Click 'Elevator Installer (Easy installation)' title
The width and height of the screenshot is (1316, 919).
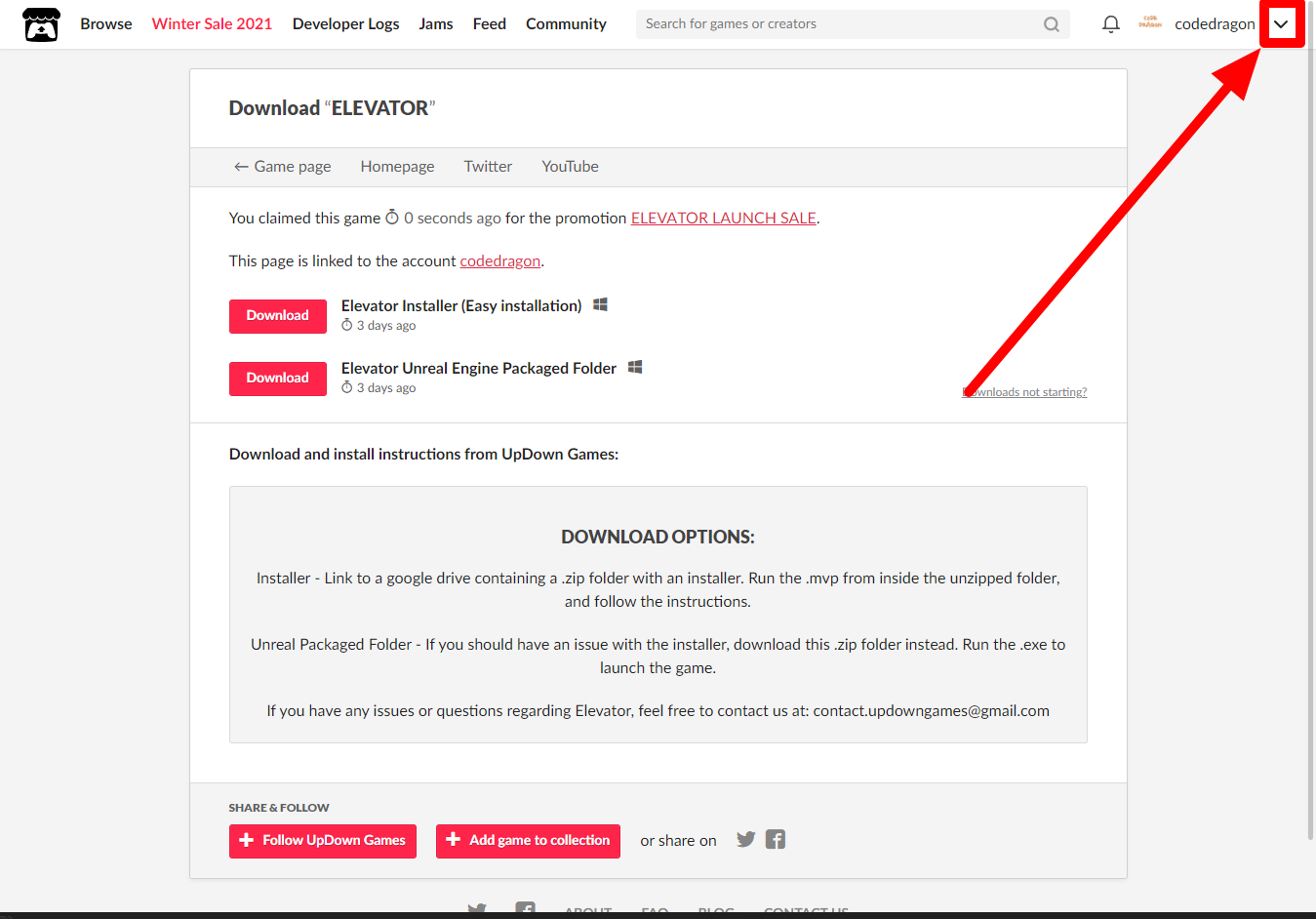[461, 306]
